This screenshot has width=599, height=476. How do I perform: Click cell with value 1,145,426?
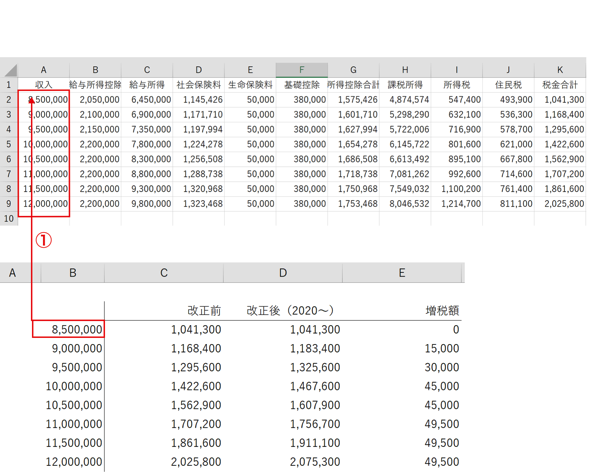[199, 100]
